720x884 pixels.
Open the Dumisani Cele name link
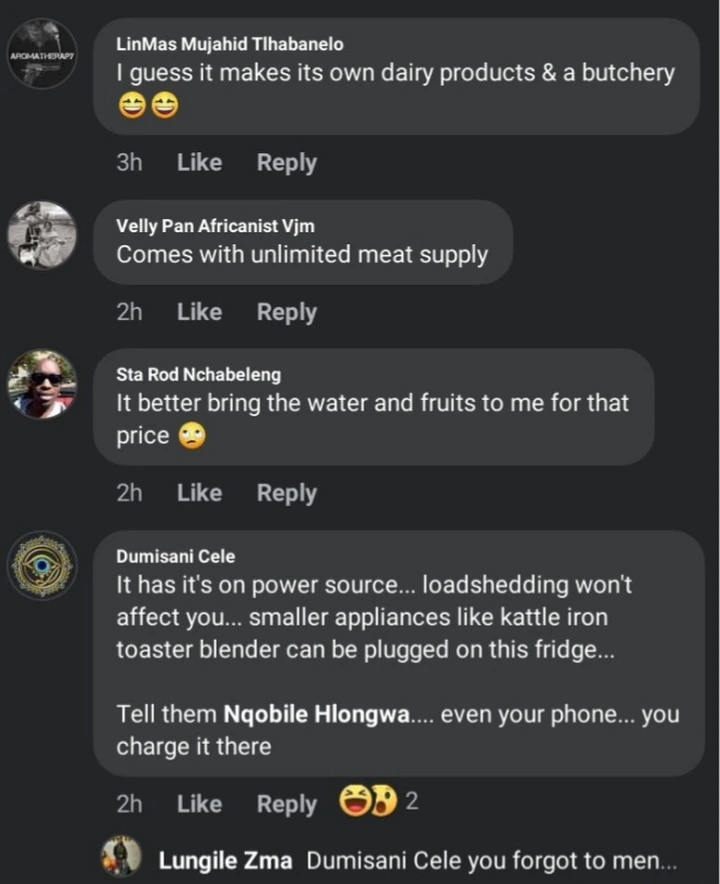[x=175, y=556]
